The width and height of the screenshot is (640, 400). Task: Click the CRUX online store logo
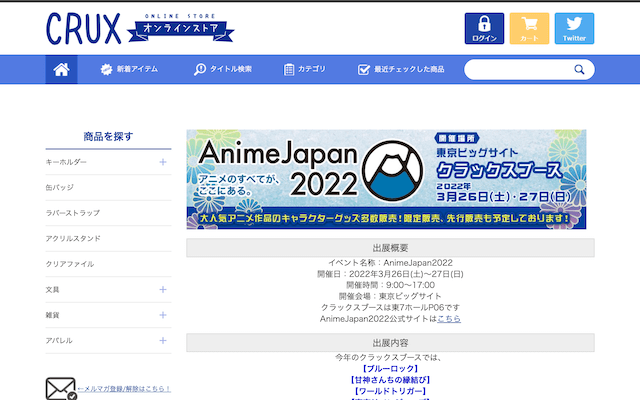140,28
